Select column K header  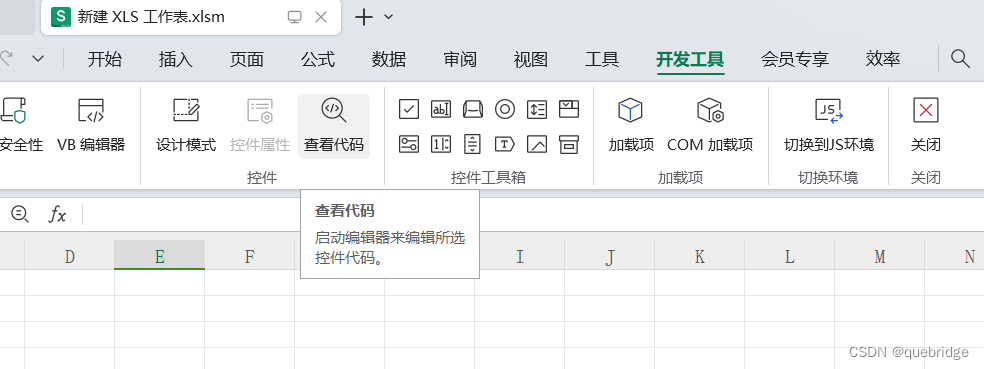point(700,256)
